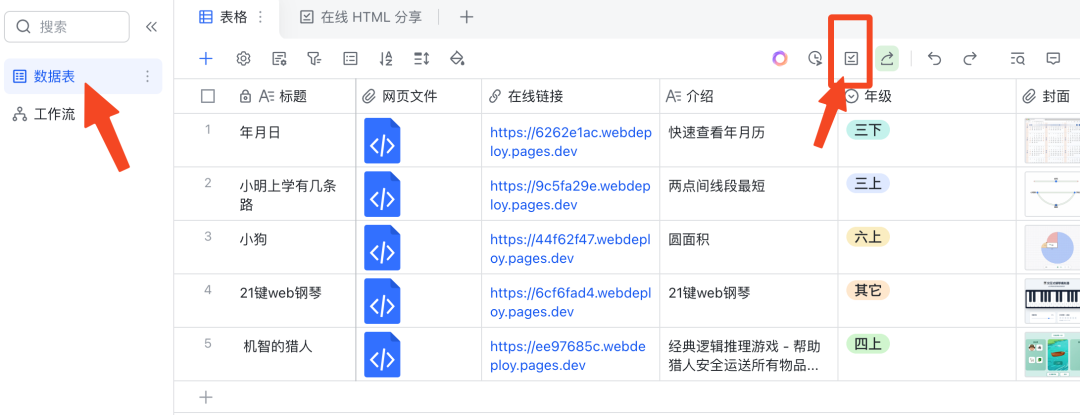Select the cell 两点间线段最短
This screenshot has width=1080, height=415.
749,194
